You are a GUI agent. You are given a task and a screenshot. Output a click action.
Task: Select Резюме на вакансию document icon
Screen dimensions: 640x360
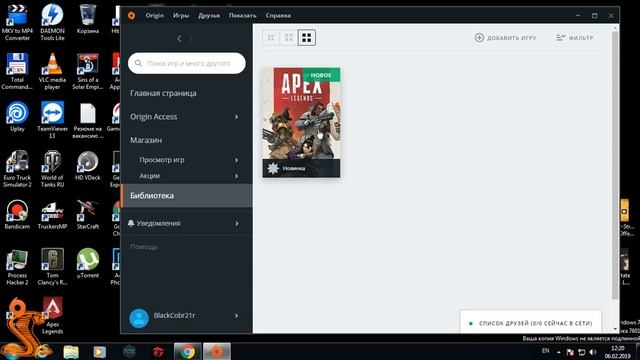pos(88,120)
